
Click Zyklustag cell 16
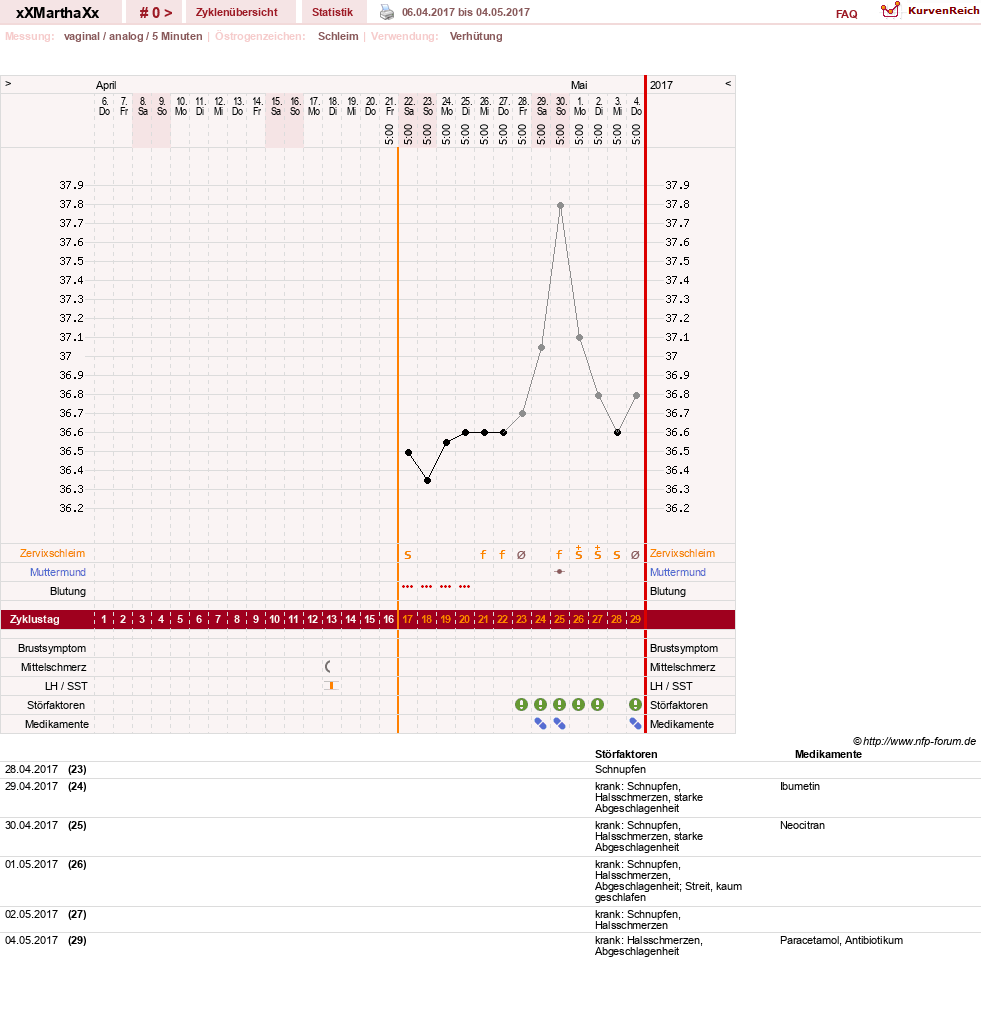pos(389,619)
